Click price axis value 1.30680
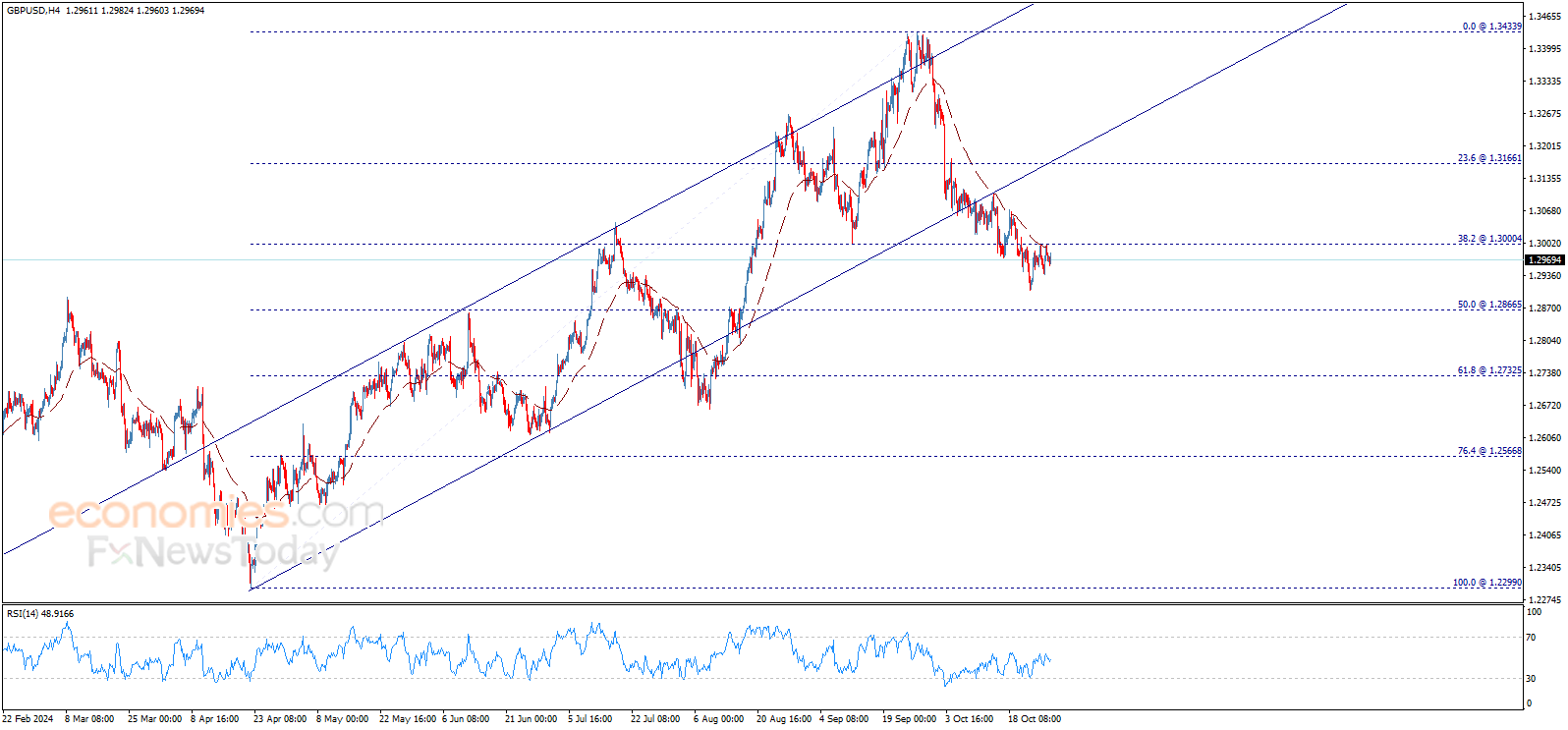Image resolution: width=1568 pixels, height=730 pixels. point(1545,211)
